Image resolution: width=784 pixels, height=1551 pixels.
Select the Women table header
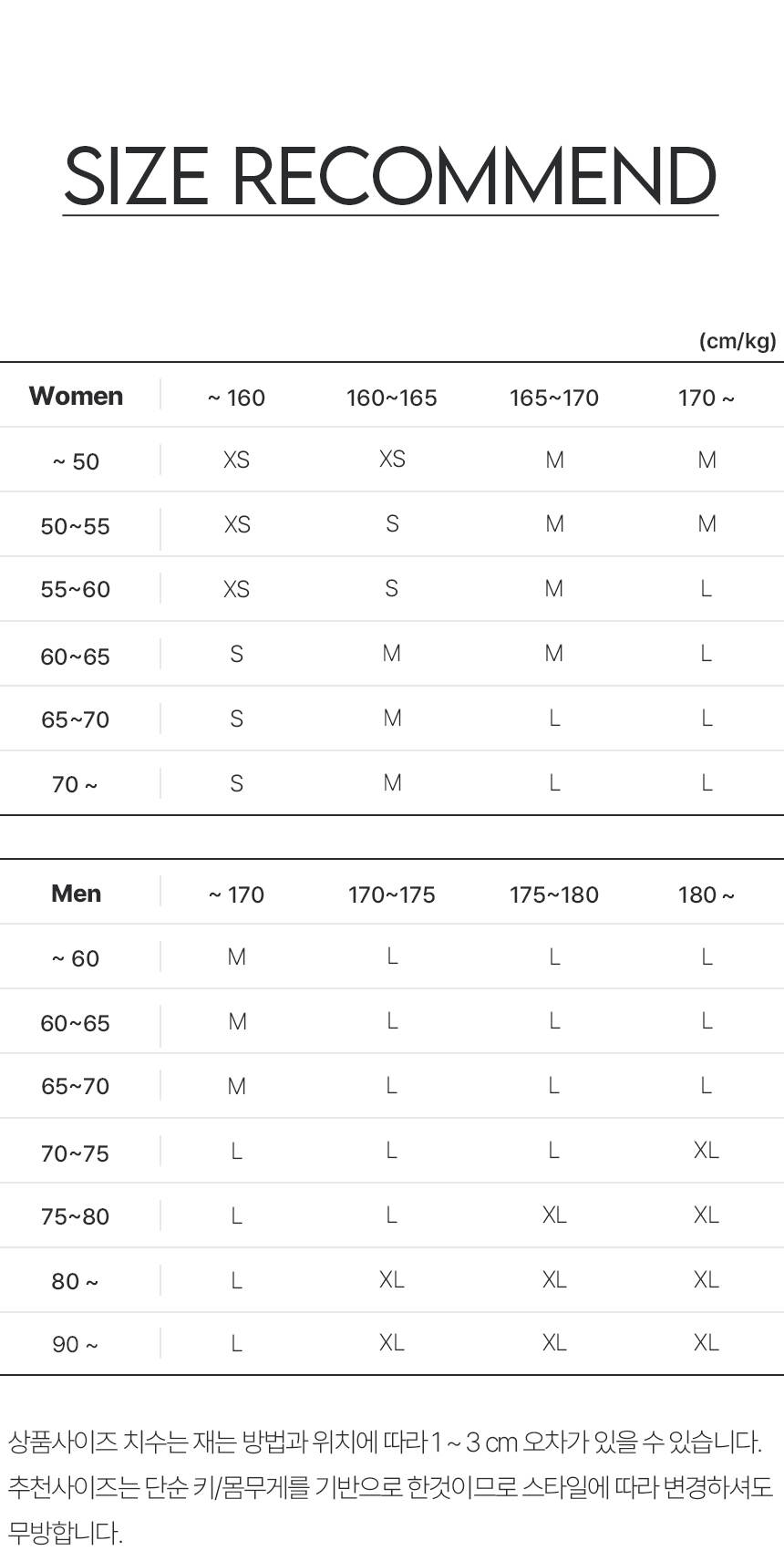coord(76,396)
